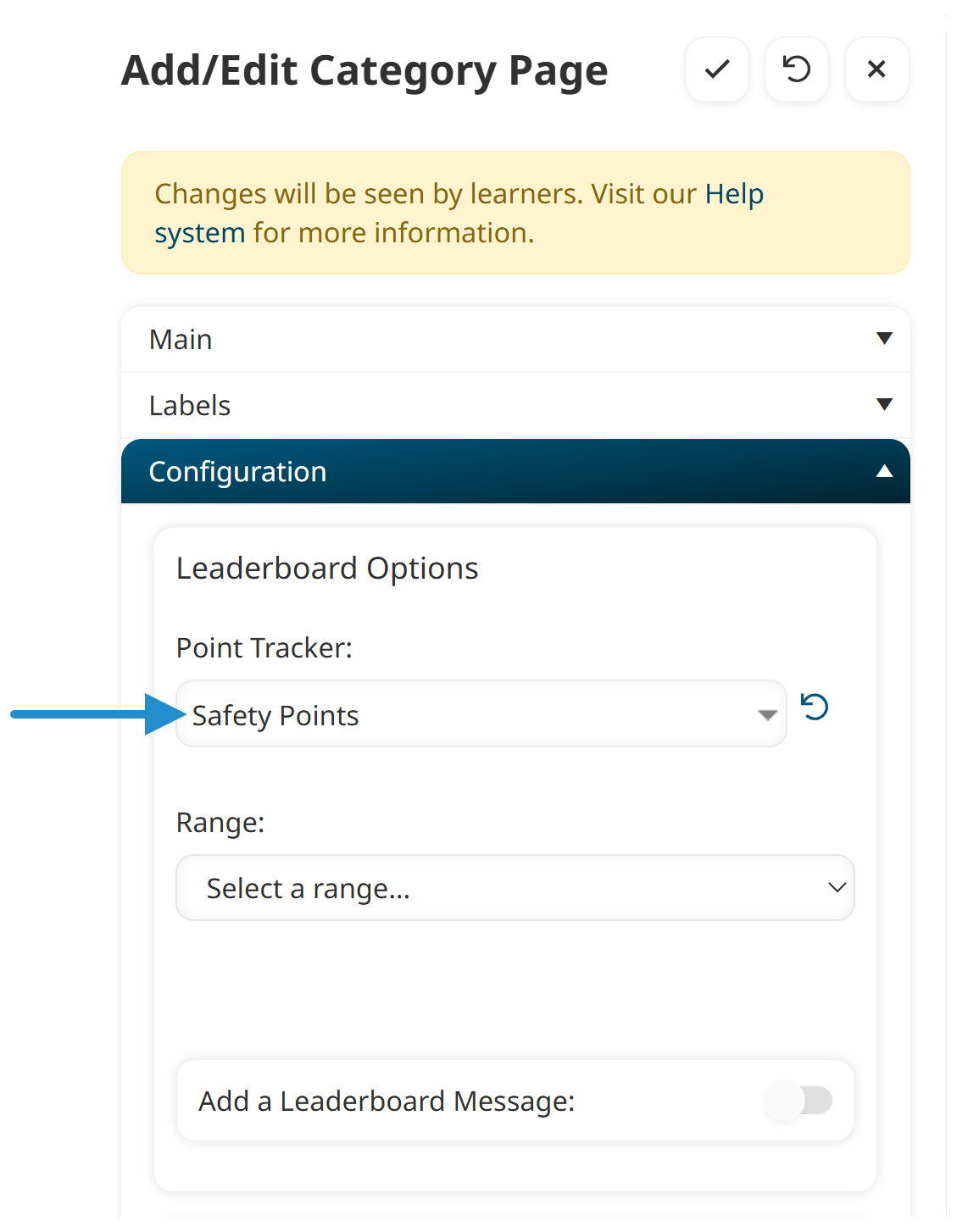Viewport: 957px width, 1232px height.
Task: Click the reset icon beside the page title
Action: point(796,69)
